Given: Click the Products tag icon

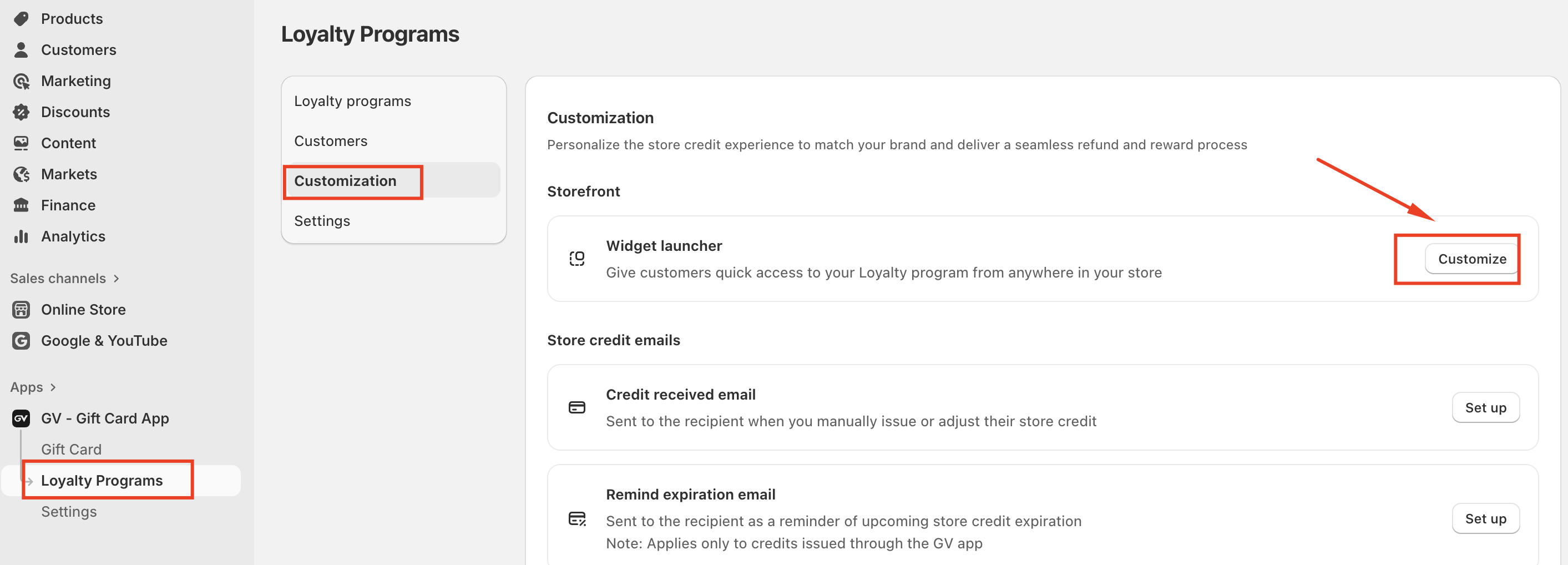Looking at the screenshot, I should point(21,19).
